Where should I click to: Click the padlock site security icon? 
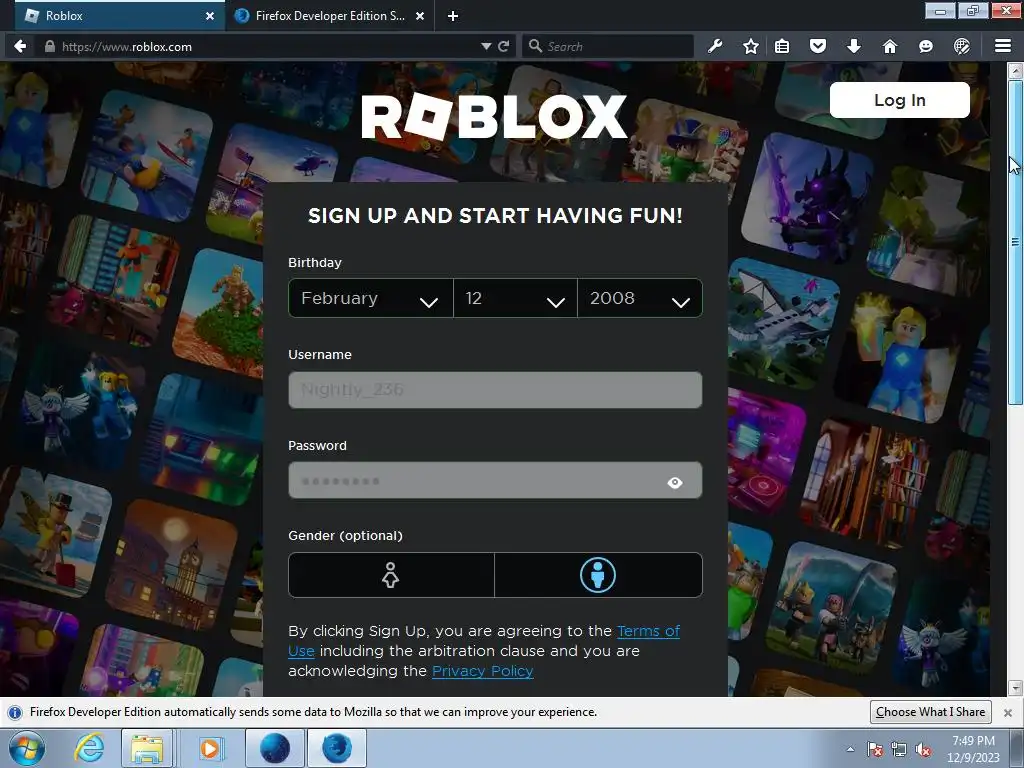50,46
